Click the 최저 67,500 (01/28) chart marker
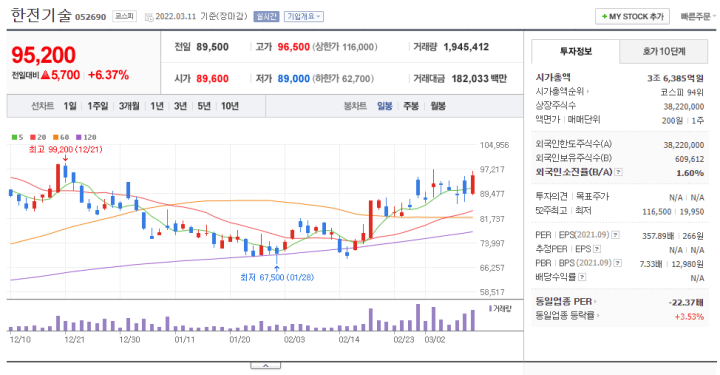Image resolution: width=720 pixels, height=375 pixels. click(x=277, y=277)
